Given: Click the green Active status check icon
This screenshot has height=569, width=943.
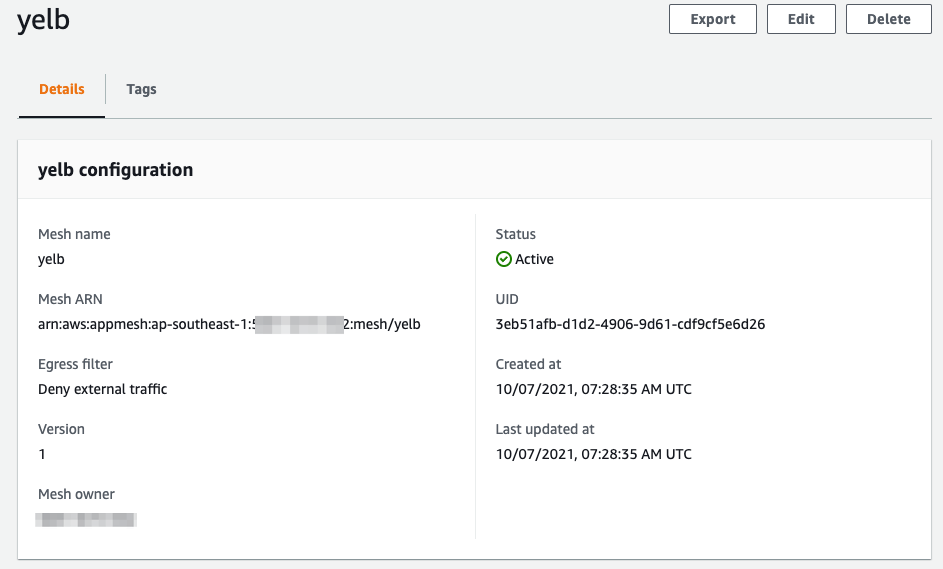Looking at the screenshot, I should pos(504,259).
